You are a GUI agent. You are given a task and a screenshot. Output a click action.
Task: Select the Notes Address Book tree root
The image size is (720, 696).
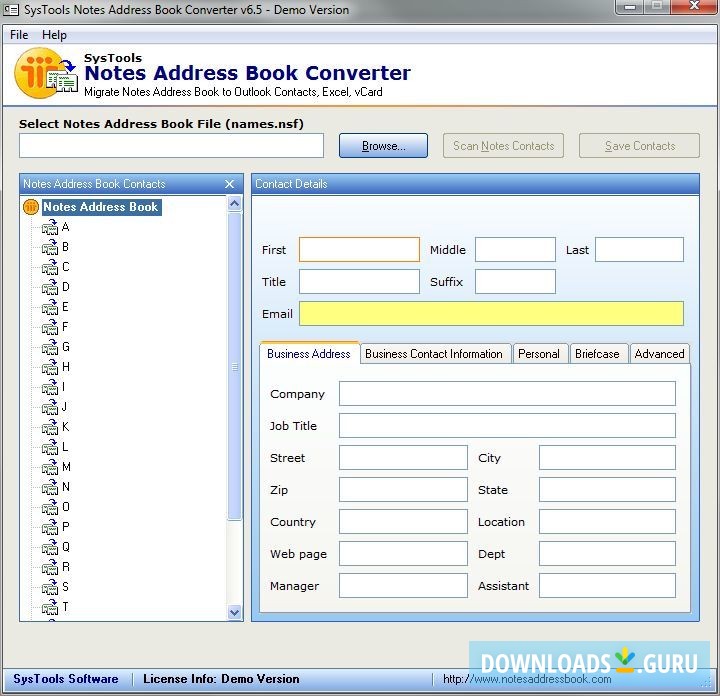(x=101, y=207)
